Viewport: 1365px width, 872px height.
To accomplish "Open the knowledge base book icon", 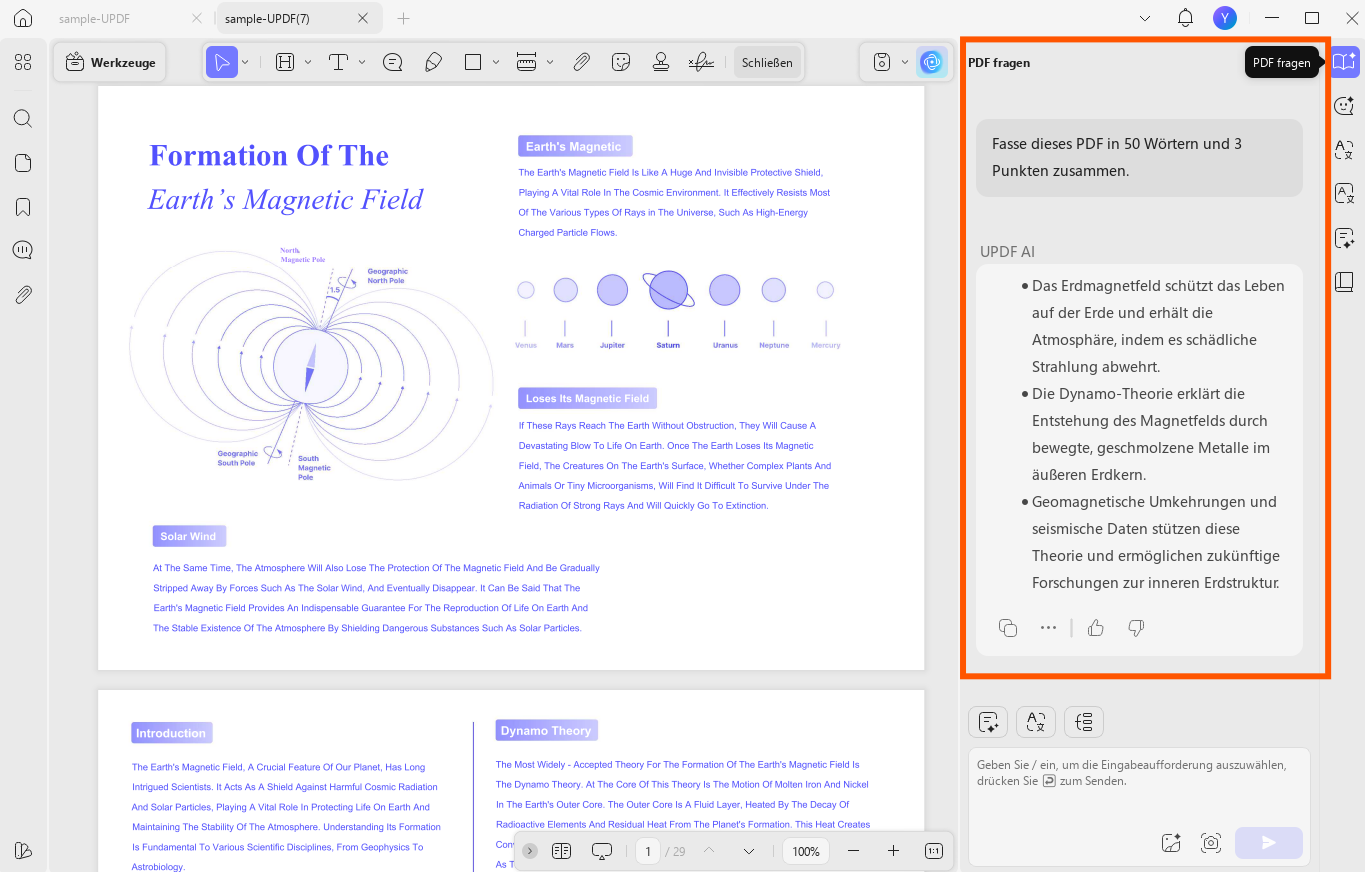I will point(1345,282).
